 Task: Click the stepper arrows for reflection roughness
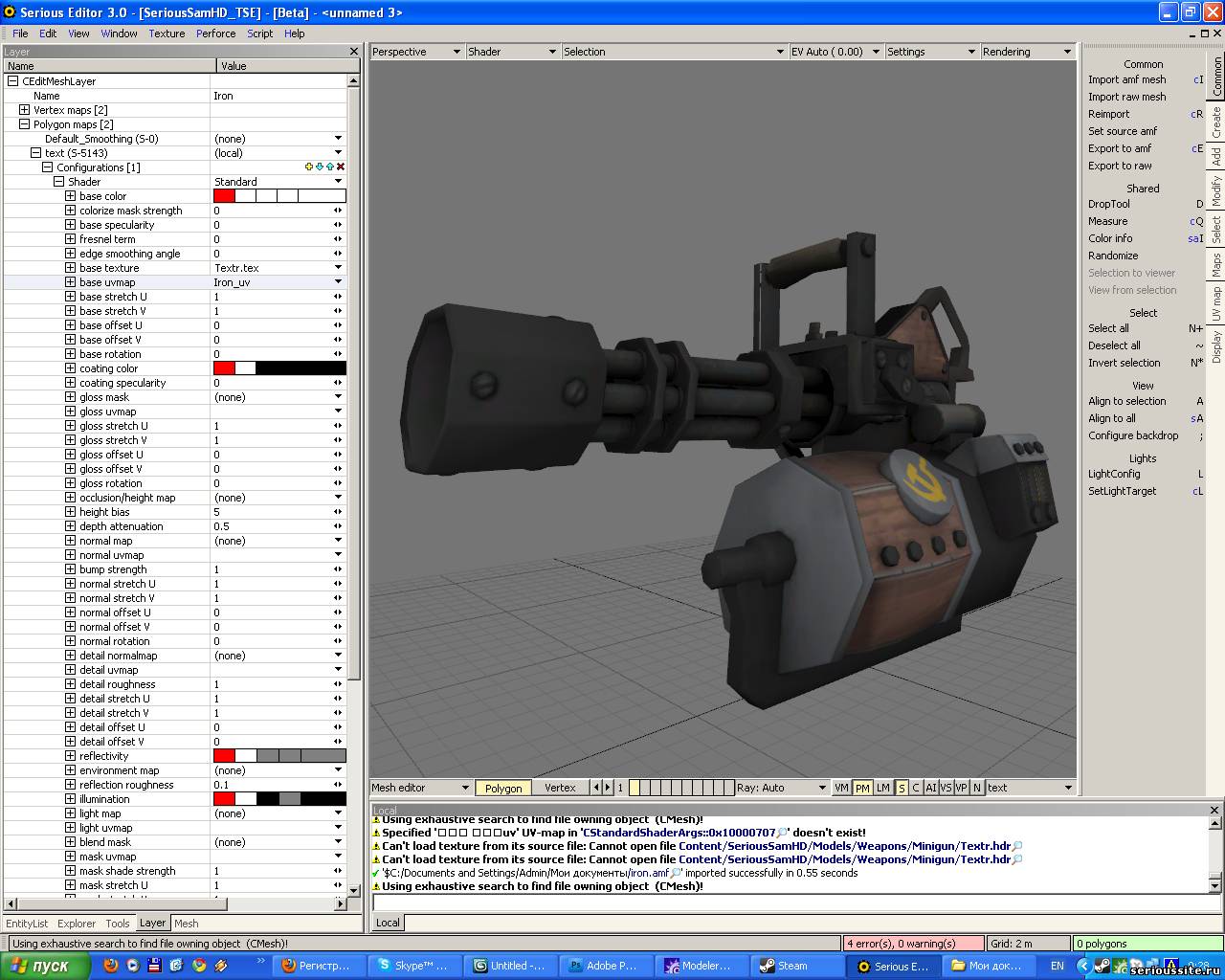[x=338, y=785]
